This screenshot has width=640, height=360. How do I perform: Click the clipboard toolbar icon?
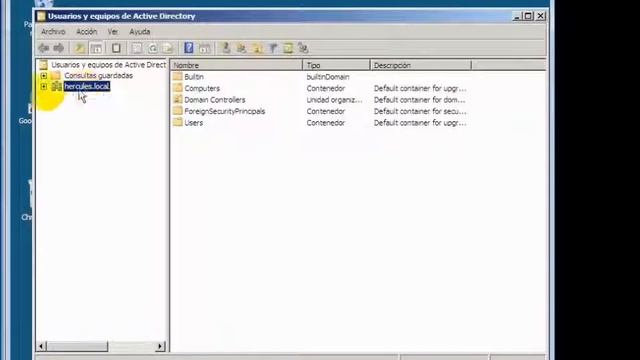(116, 48)
